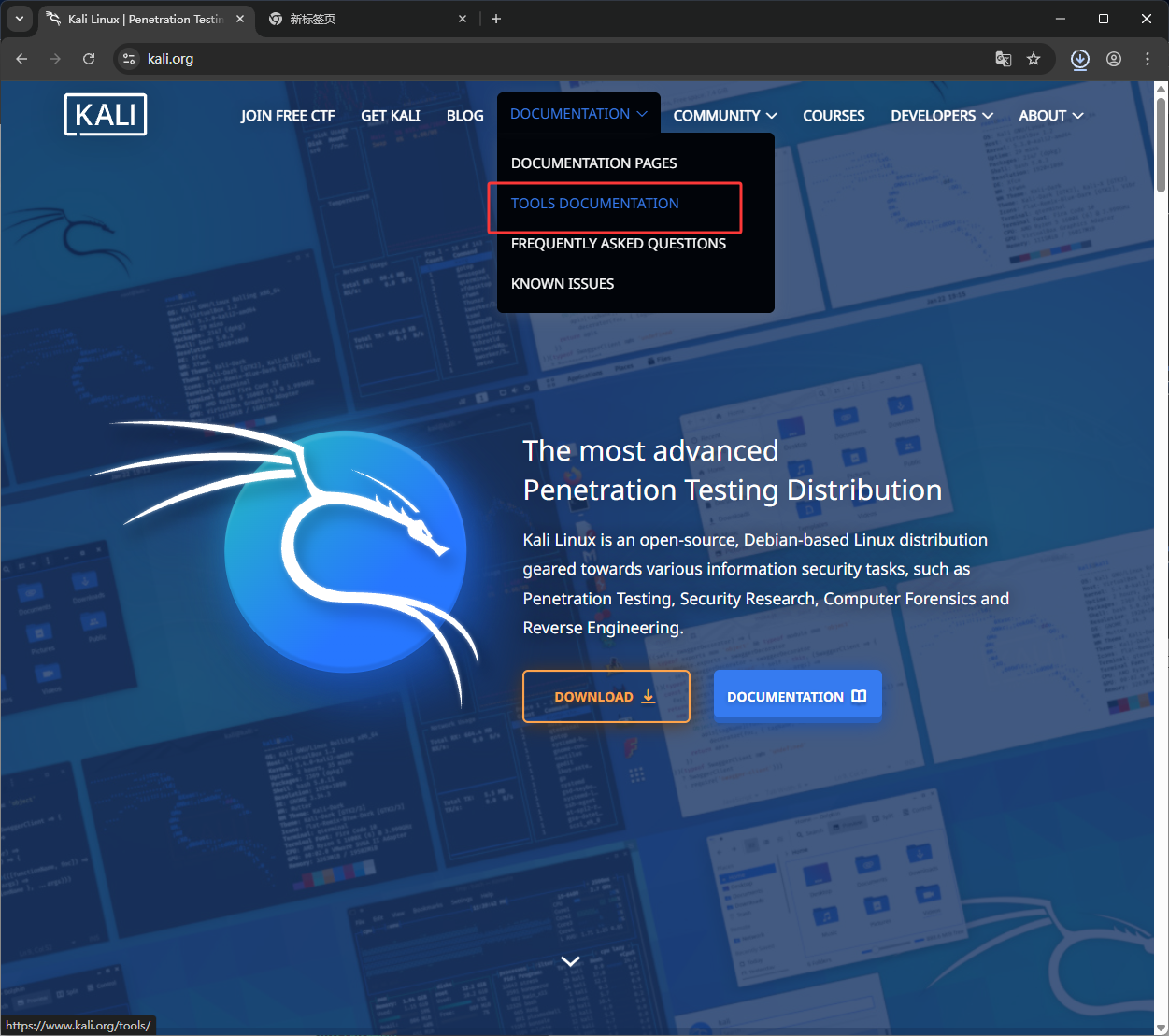Open a new tab with the plus icon

pos(496,19)
